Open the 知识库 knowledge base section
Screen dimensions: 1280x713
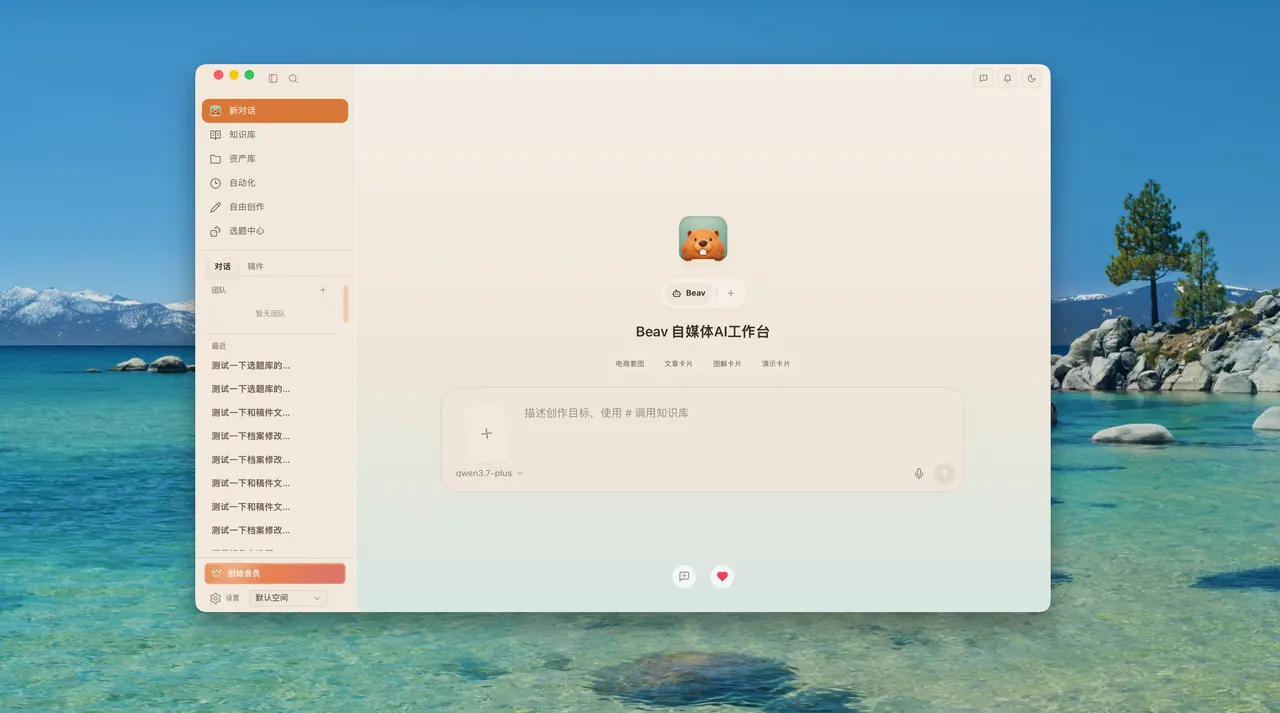coord(275,135)
